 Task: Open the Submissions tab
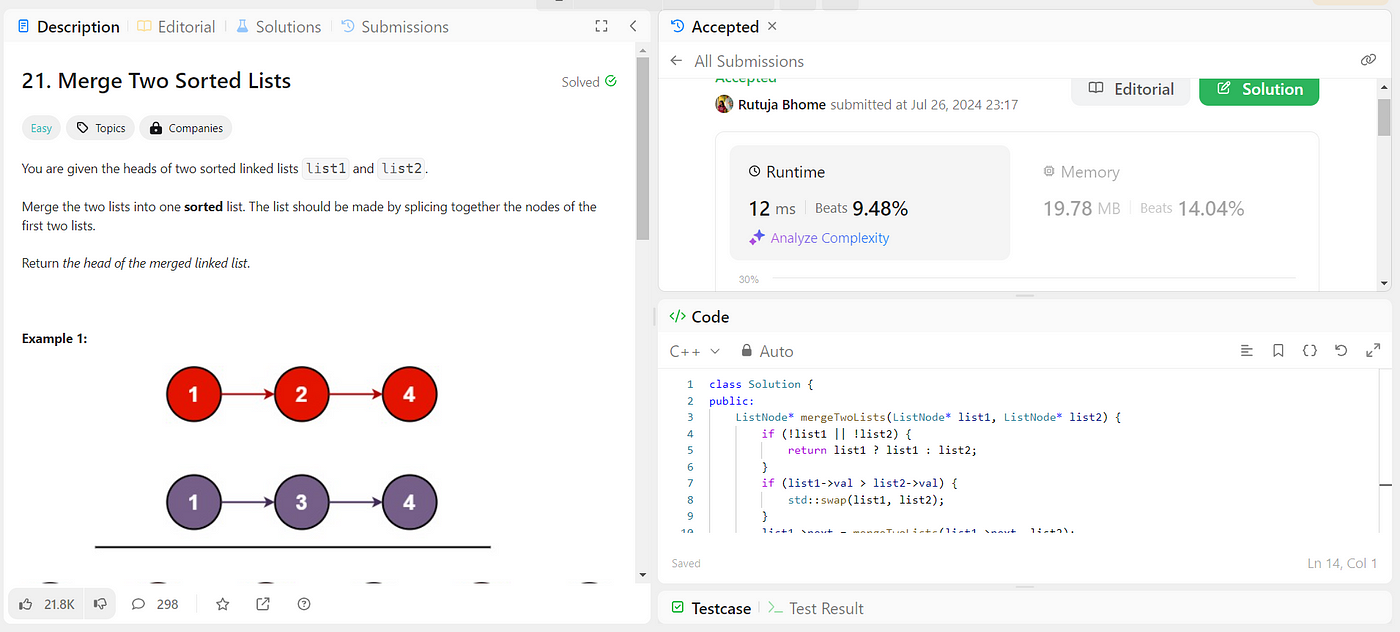point(394,27)
